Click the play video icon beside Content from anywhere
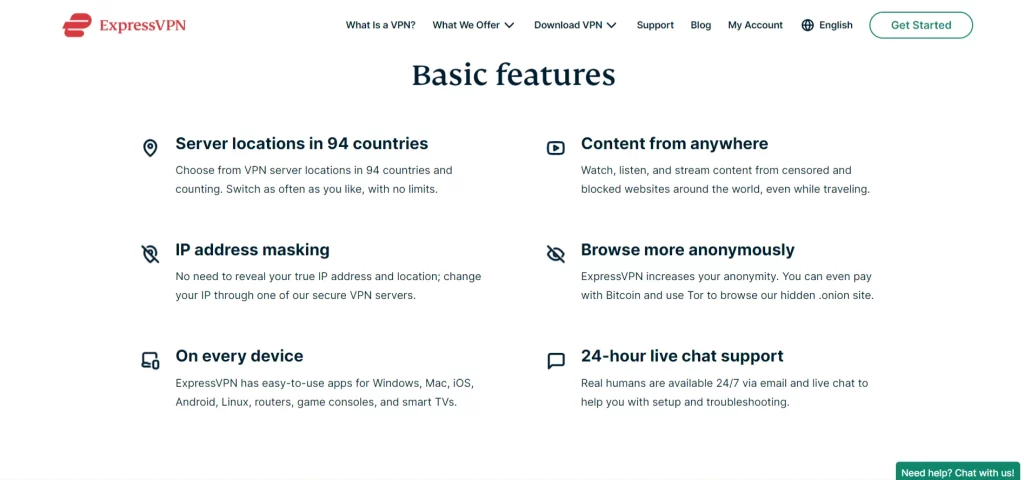The height and width of the screenshot is (480, 1024). (556, 148)
